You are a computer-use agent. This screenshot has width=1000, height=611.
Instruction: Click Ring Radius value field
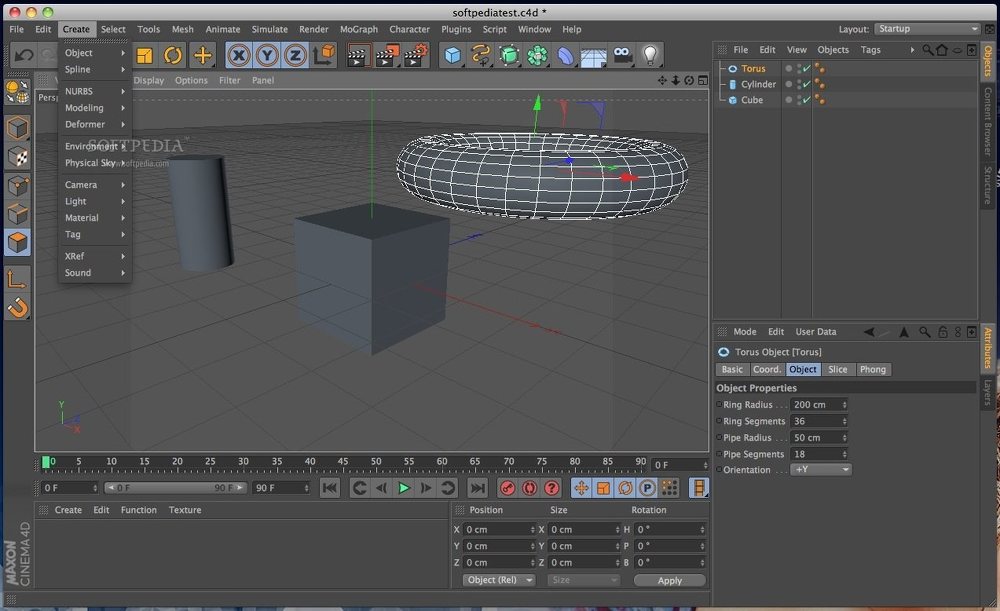(818, 404)
